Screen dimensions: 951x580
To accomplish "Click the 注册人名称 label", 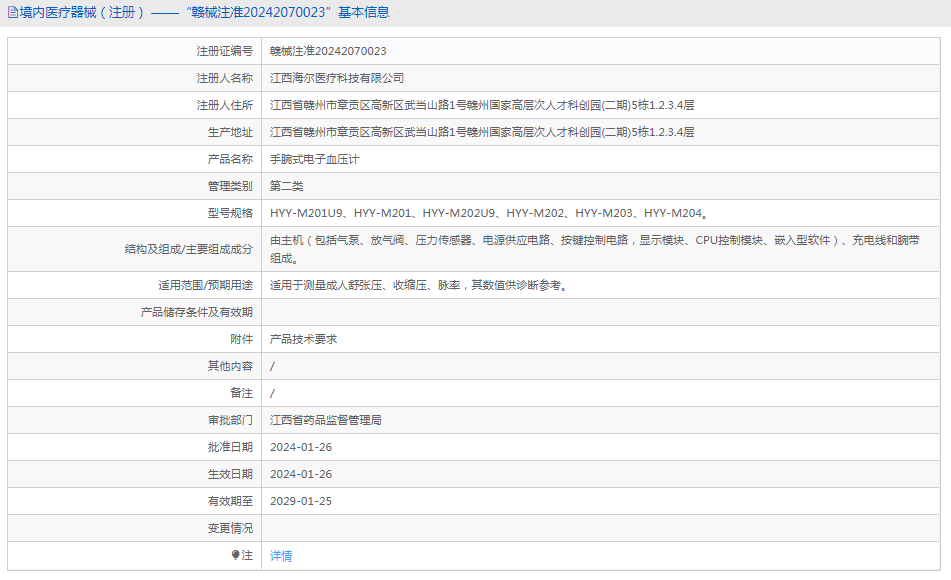I will tap(224, 78).
